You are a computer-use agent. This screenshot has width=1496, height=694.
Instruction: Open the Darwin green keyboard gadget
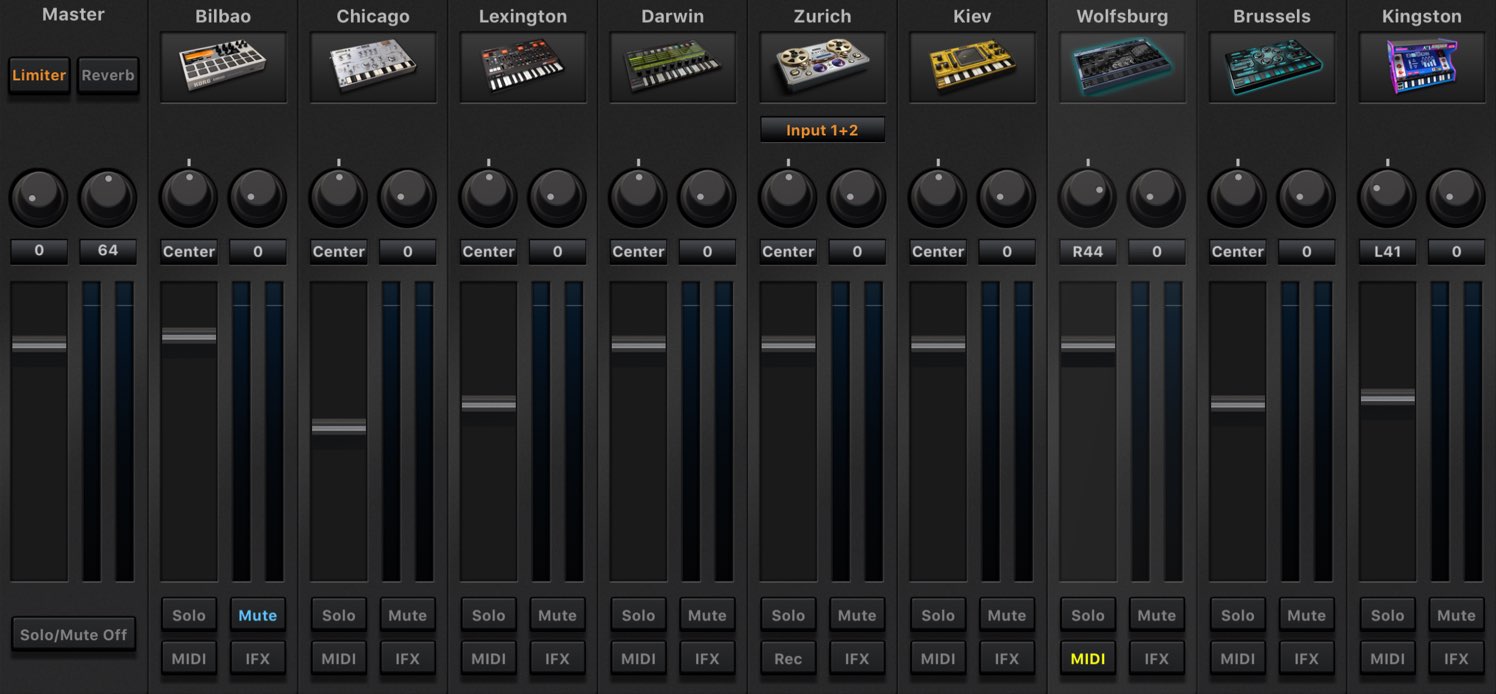pyautogui.click(x=673, y=67)
